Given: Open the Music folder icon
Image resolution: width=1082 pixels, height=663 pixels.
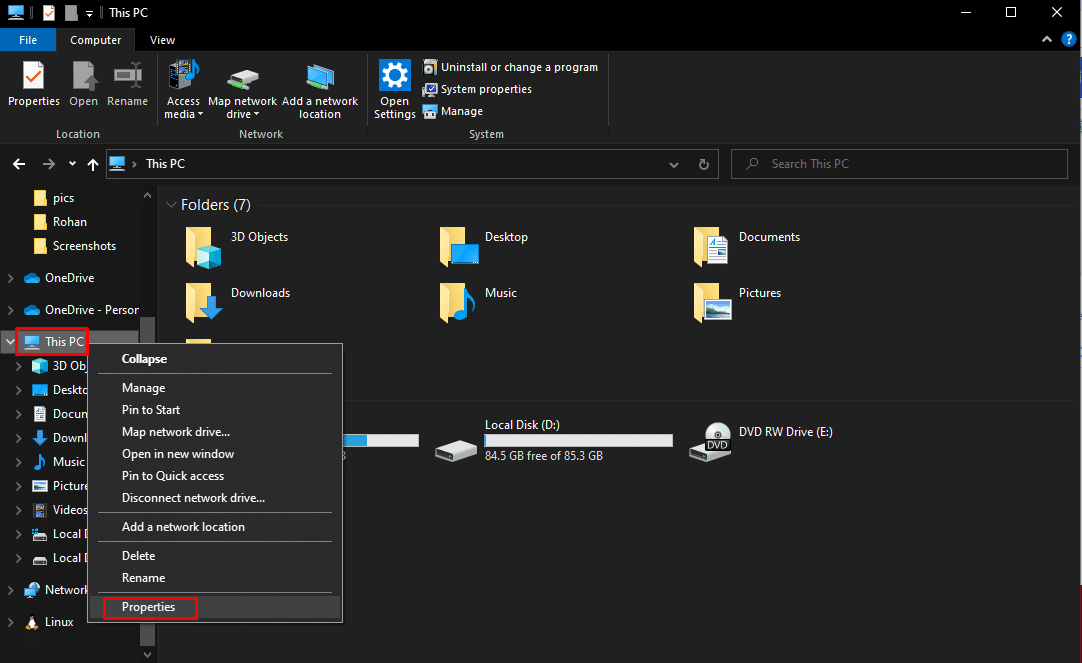Looking at the screenshot, I should [458, 302].
